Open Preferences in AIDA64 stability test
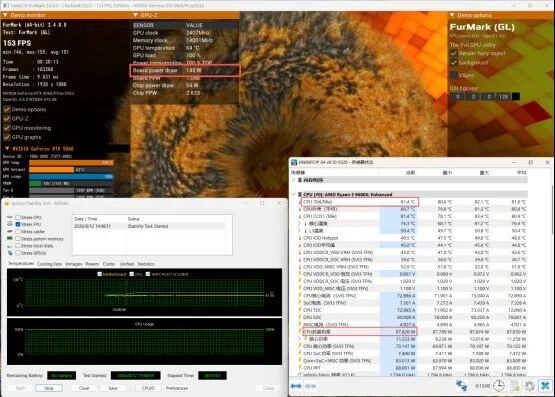Screen dimensions: 555x397 click(177, 388)
